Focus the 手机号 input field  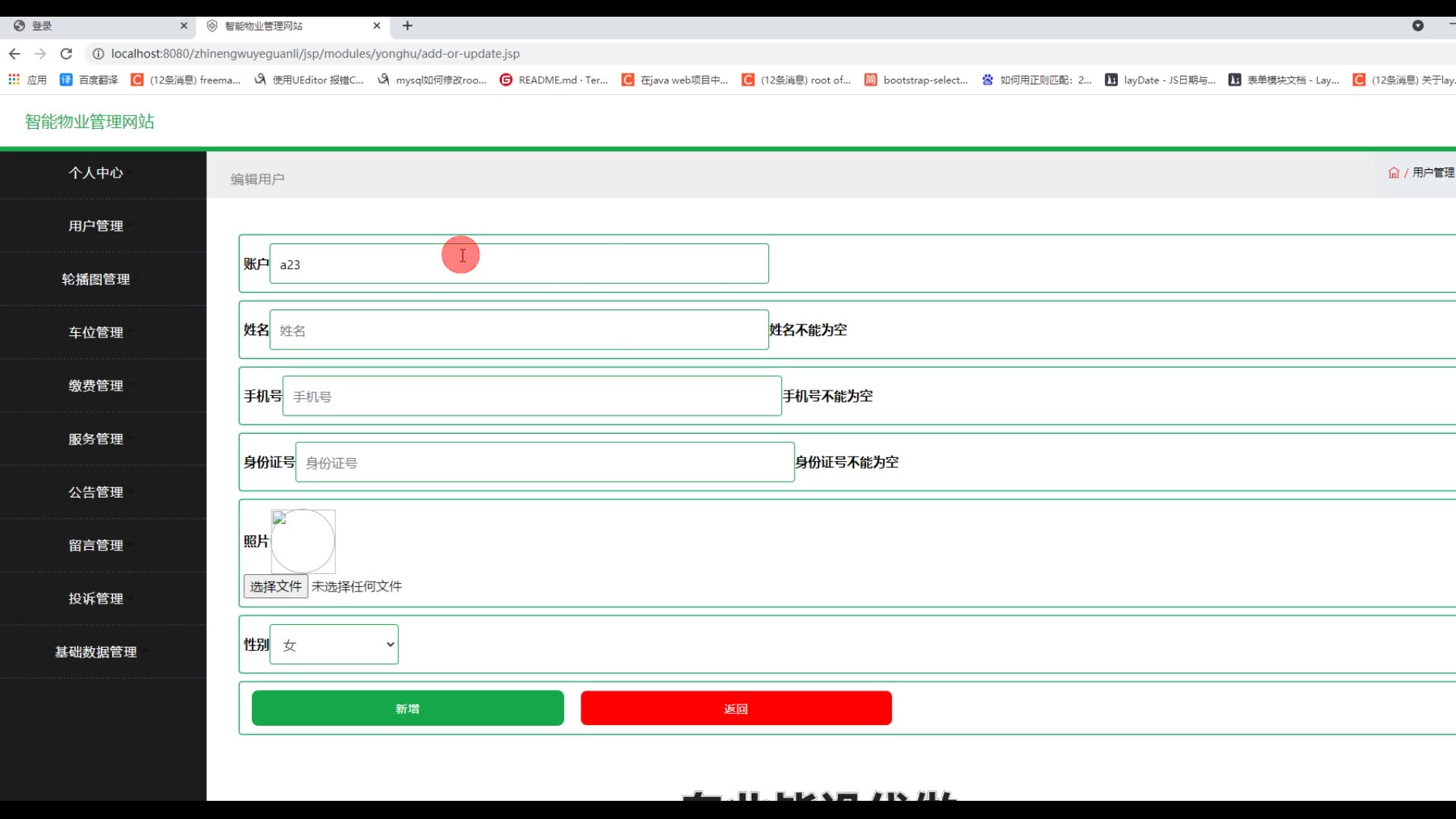pos(532,396)
